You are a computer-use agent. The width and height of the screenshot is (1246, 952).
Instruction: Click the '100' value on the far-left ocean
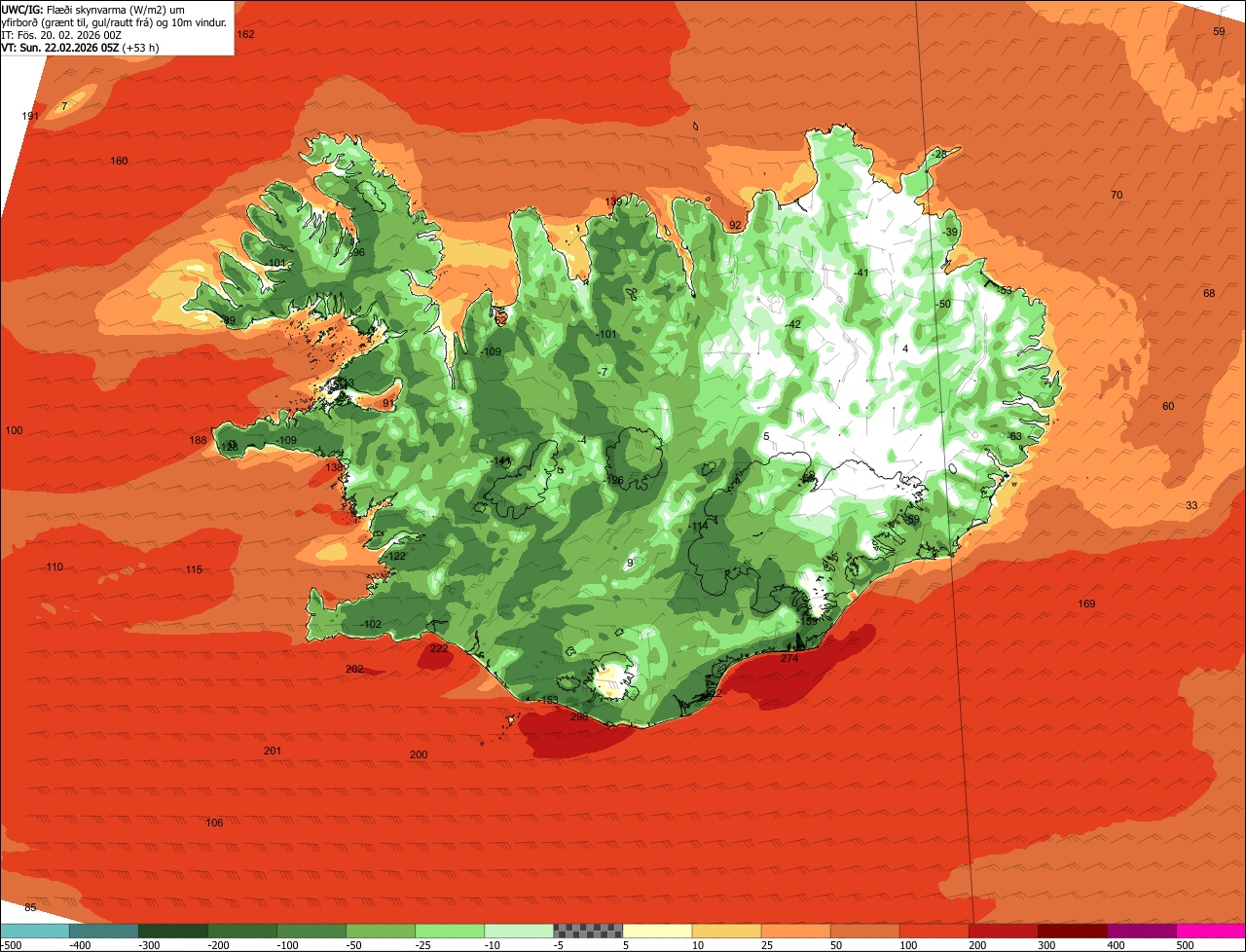click(14, 430)
